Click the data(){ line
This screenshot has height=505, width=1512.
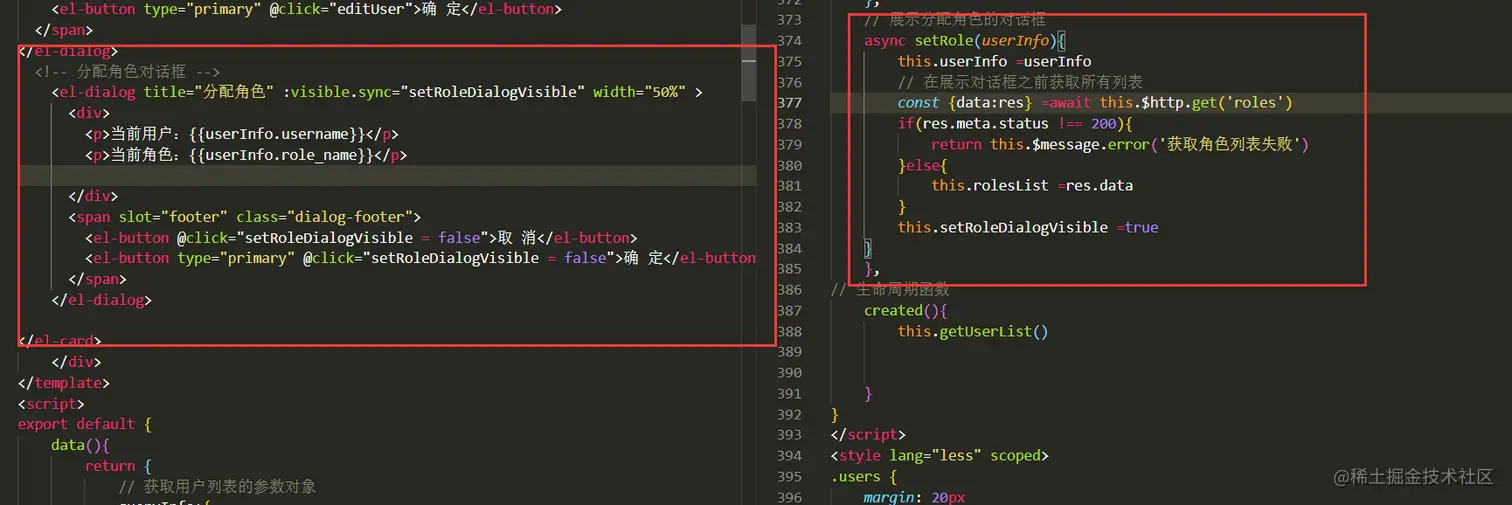pyautogui.click(x=80, y=445)
